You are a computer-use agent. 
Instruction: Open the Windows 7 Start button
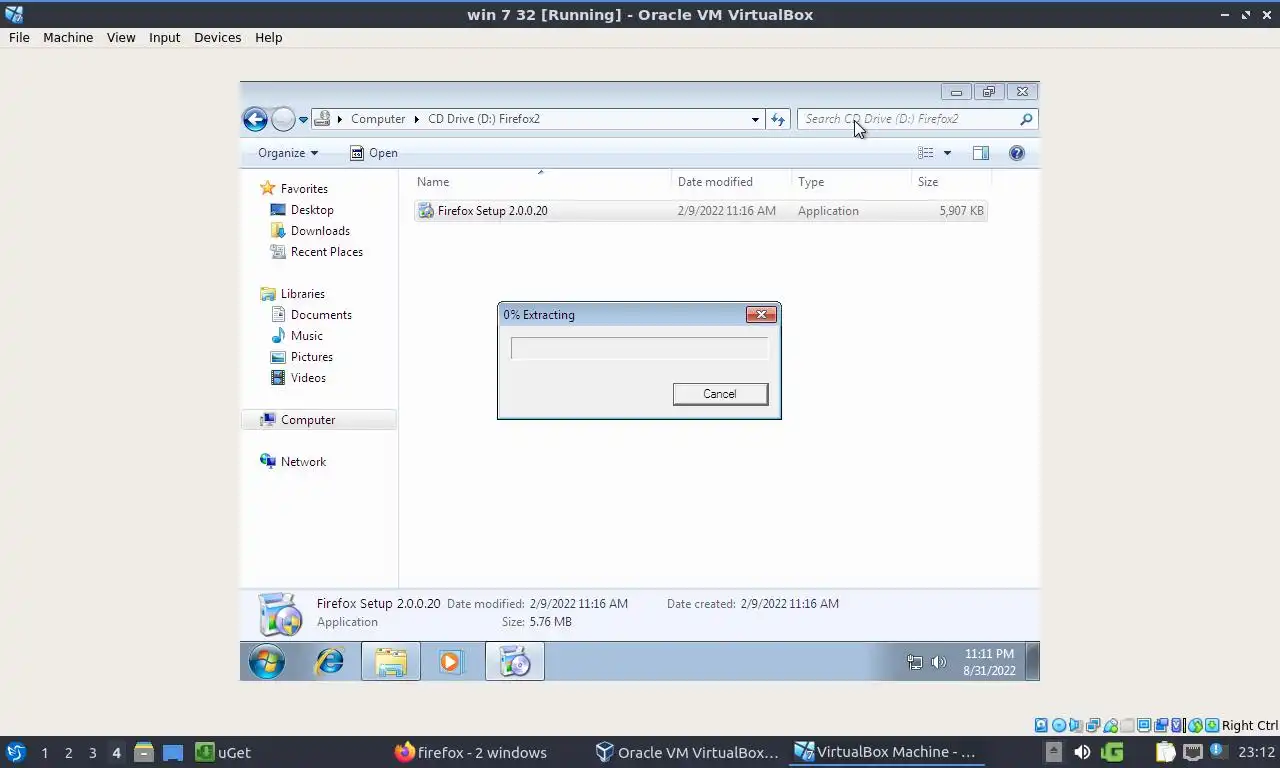click(267, 661)
